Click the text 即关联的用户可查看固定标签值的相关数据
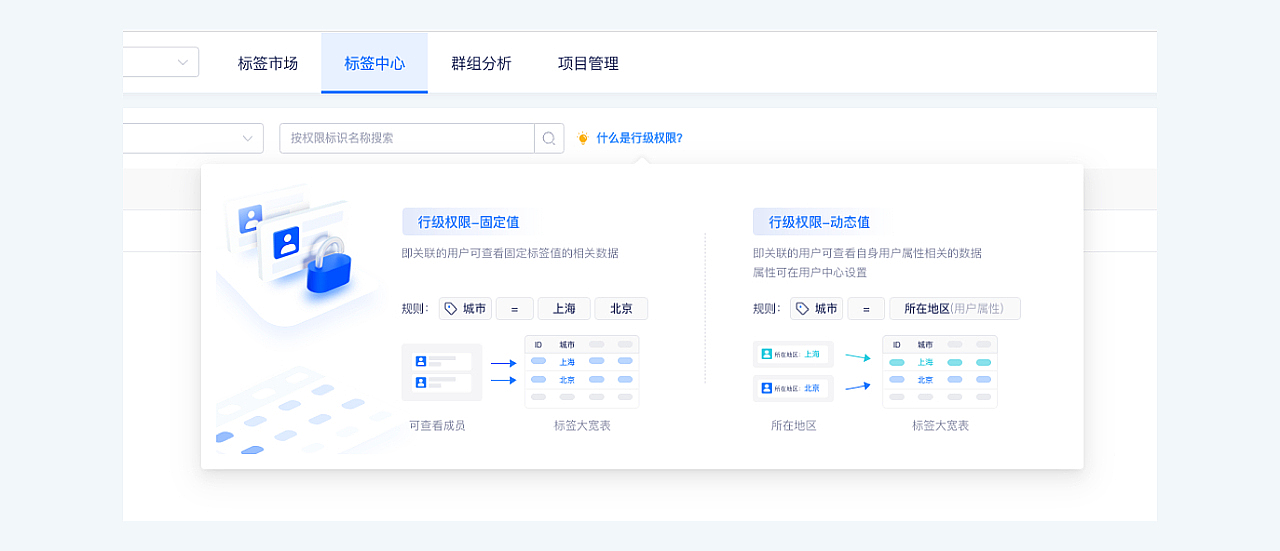Image resolution: width=1280 pixels, height=551 pixels. click(x=510, y=253)
